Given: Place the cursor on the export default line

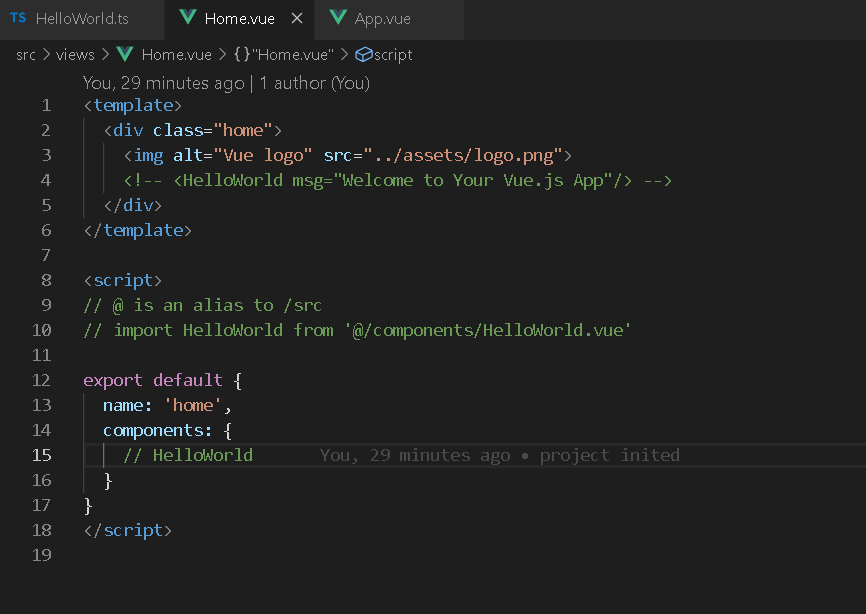Looking at the screenshot, I should [160, 380].
